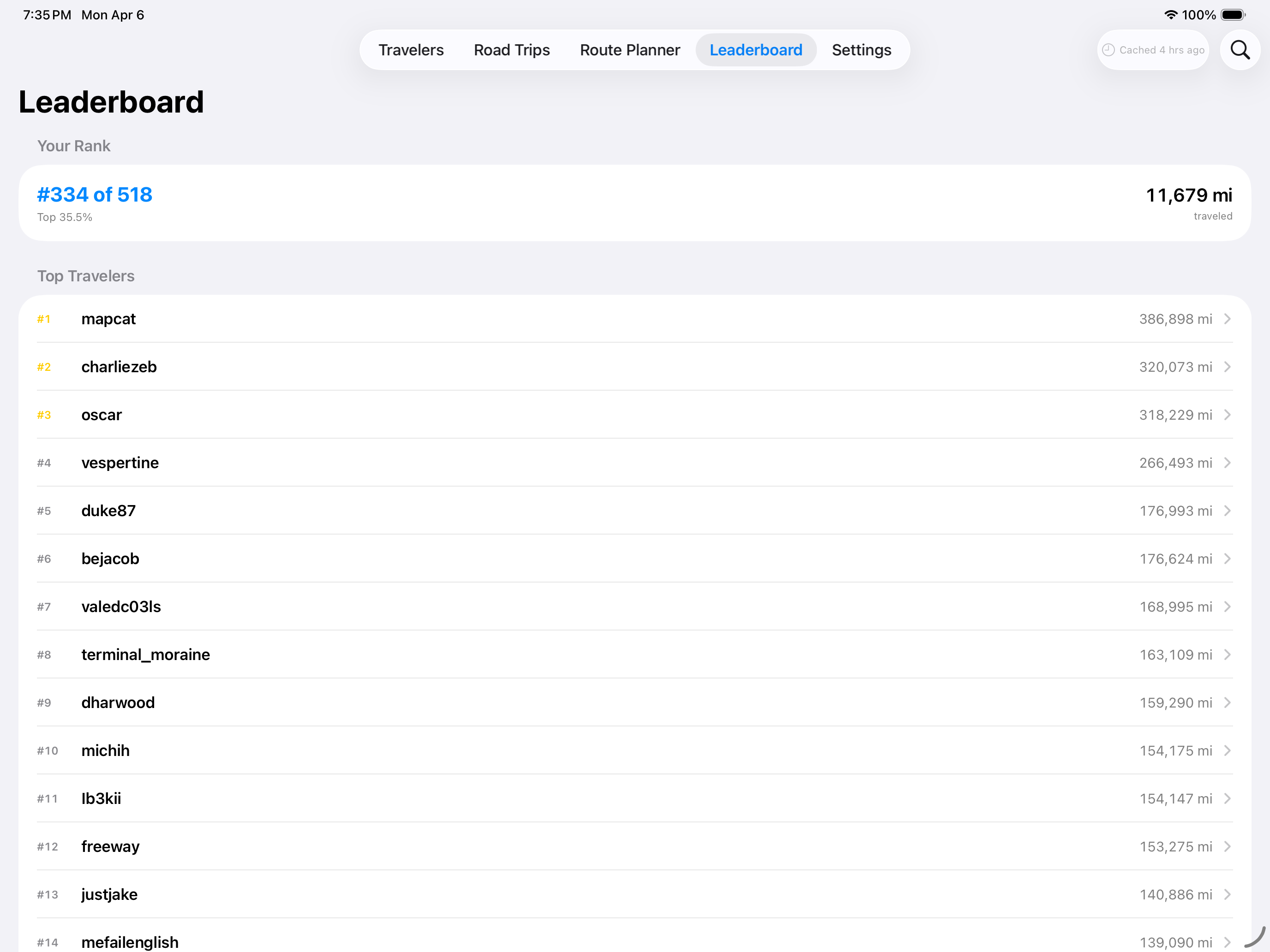This screenshot has width=1270, height=952.
Task: Select traveler name oscar
Action: [x=102, y=415]
